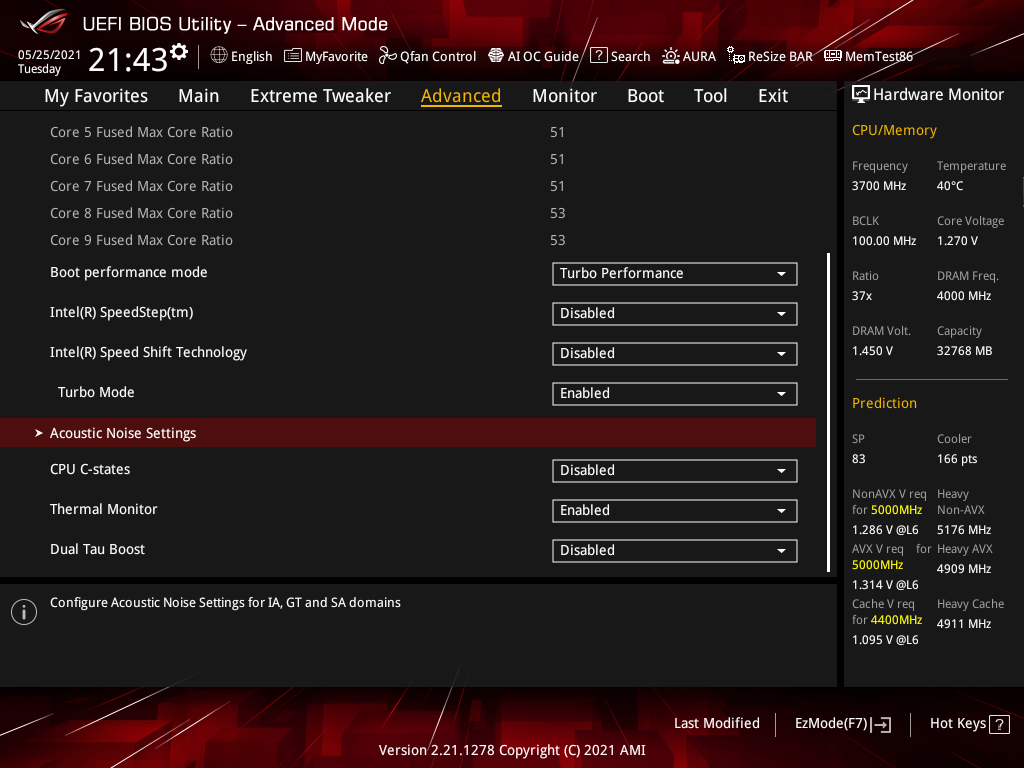The height and width of the screenshot is (768, 1024).
Task: Select Core 8 Fused Max Core Ratio row
Action: (x=408, y=214)
